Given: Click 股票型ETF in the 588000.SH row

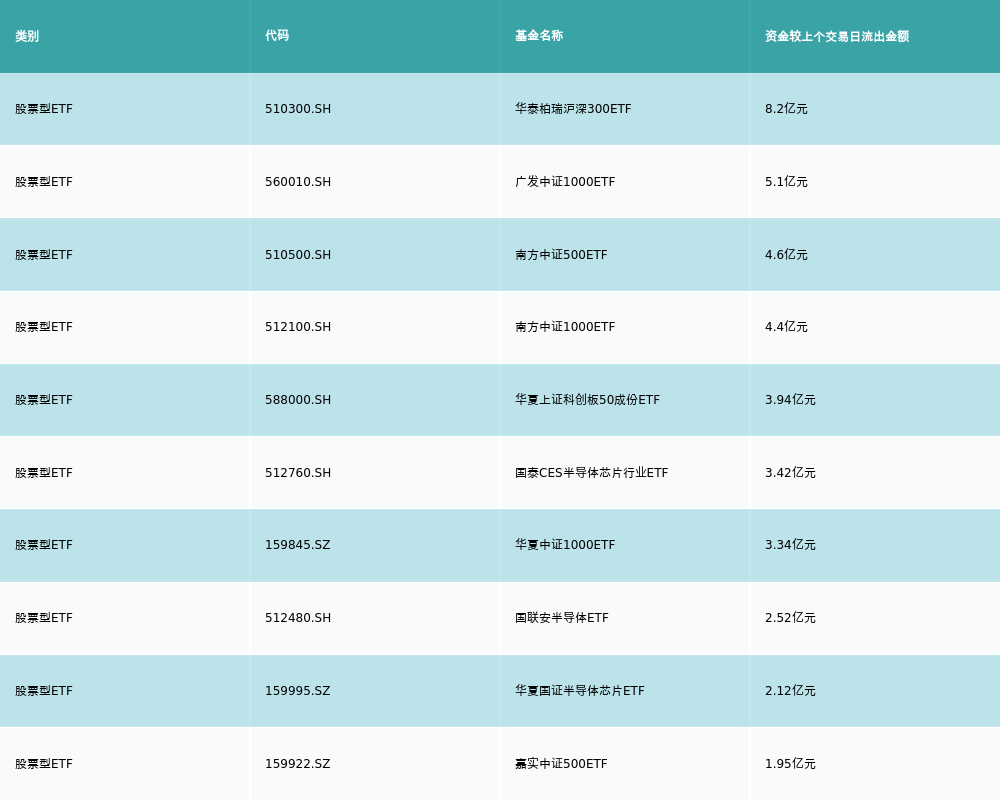Looking at the screenshot, I should point(44,400).
